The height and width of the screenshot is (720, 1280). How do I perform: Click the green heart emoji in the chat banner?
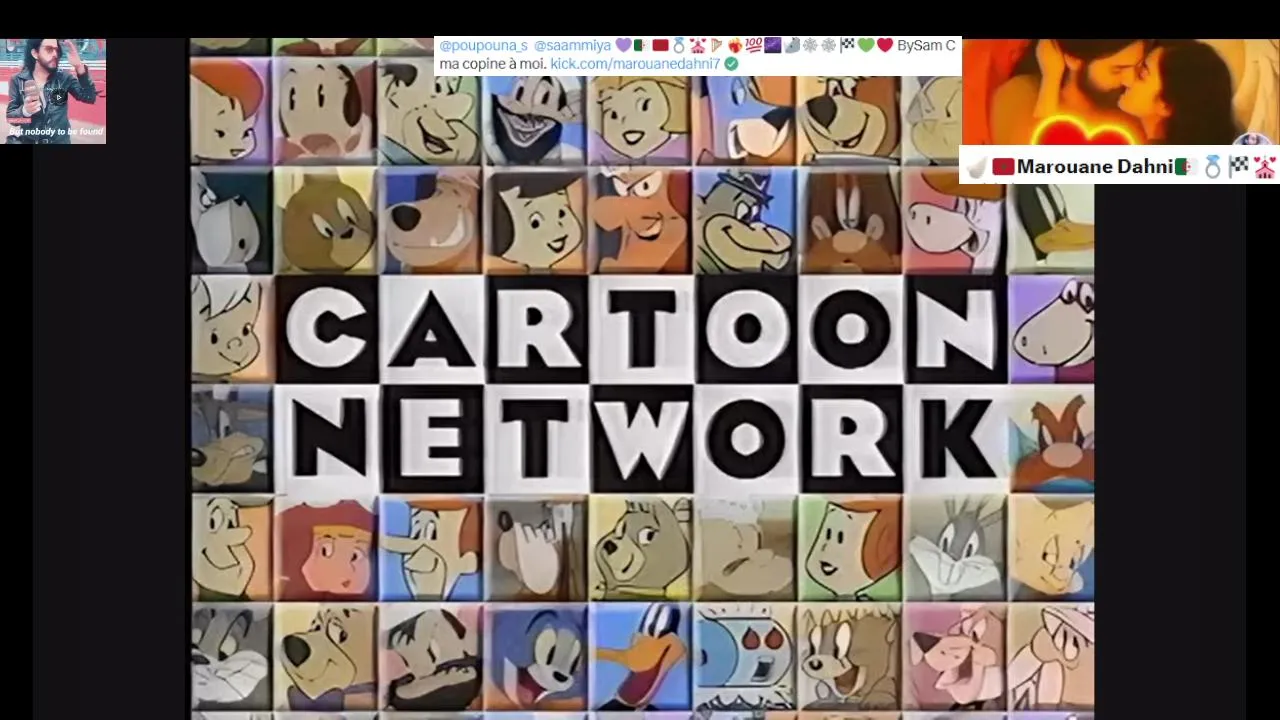866,46
